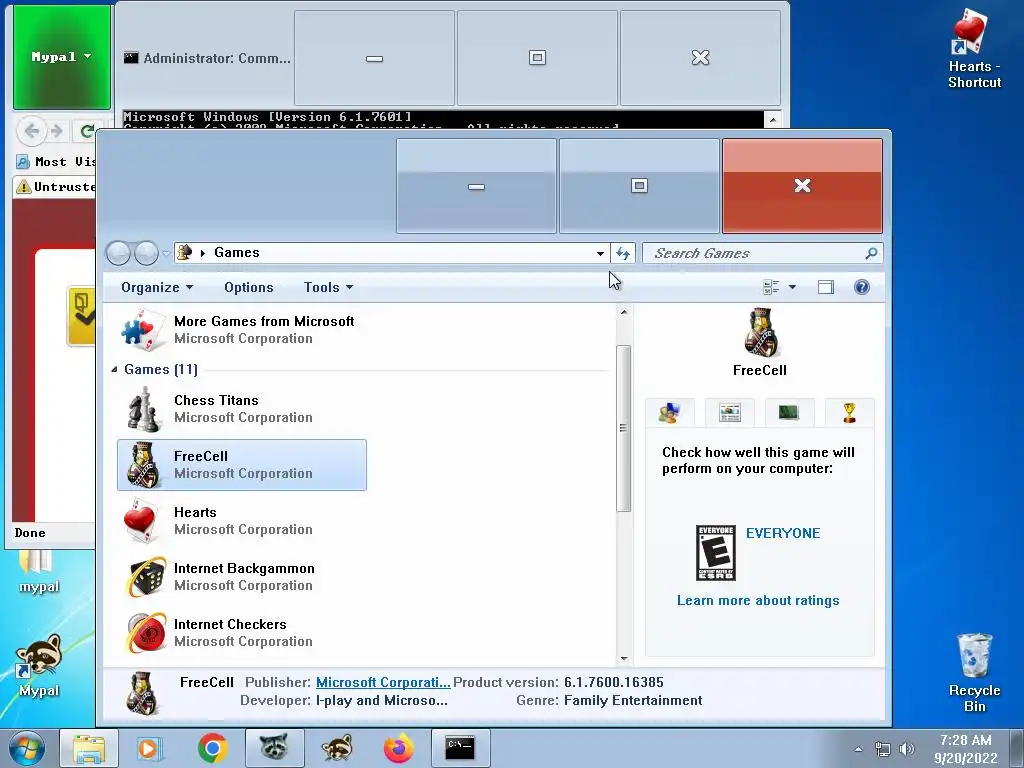This screenshot has width=1024, height=768.
Task: Select the Internet Backgammon dice icon
Action: pos(146,577)
